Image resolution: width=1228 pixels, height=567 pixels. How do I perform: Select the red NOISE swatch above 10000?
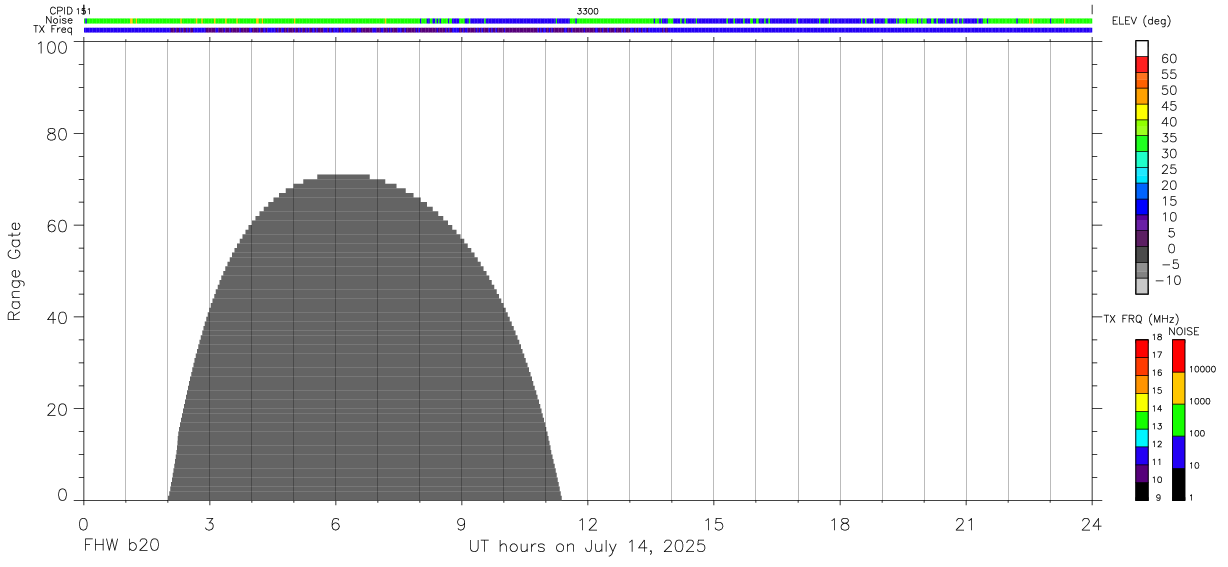tap(1178, 356)
